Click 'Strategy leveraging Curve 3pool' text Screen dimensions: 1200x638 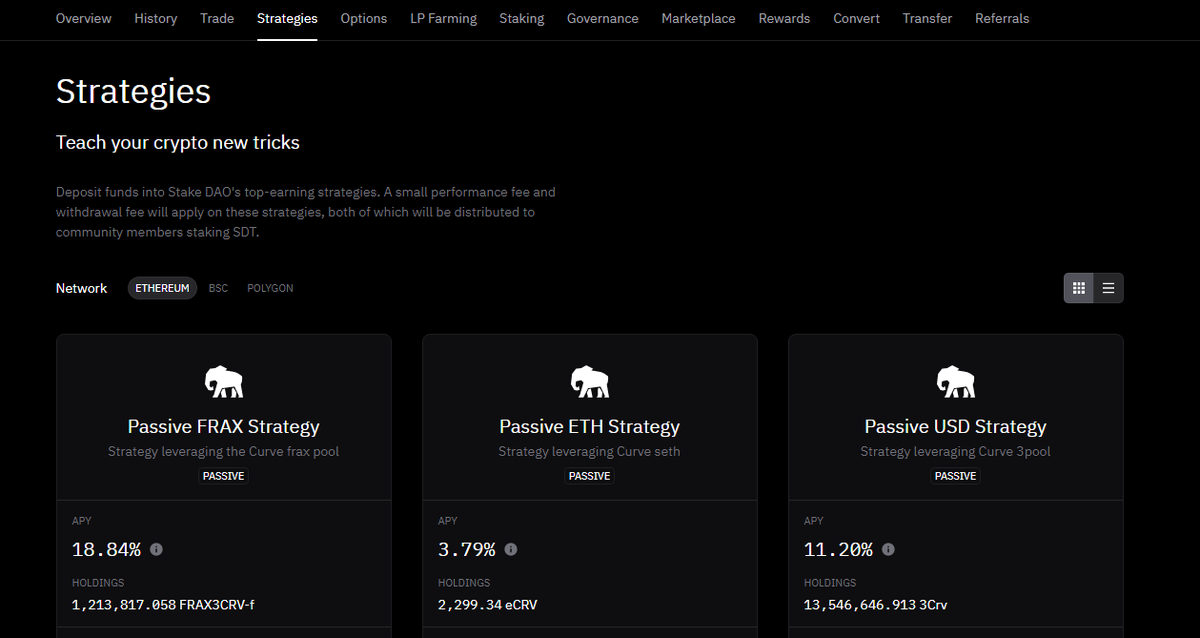pos(956,452)
